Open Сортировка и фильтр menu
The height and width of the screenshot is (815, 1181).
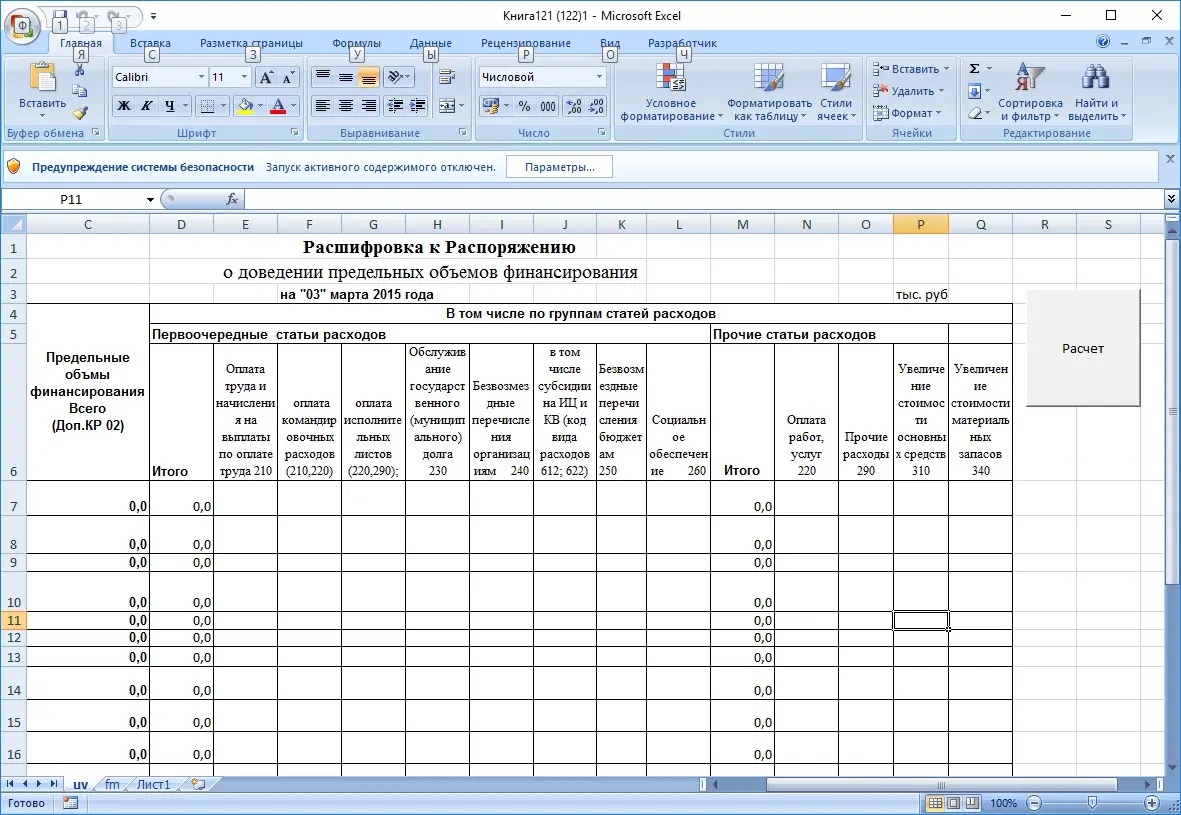click(1030, 92)
